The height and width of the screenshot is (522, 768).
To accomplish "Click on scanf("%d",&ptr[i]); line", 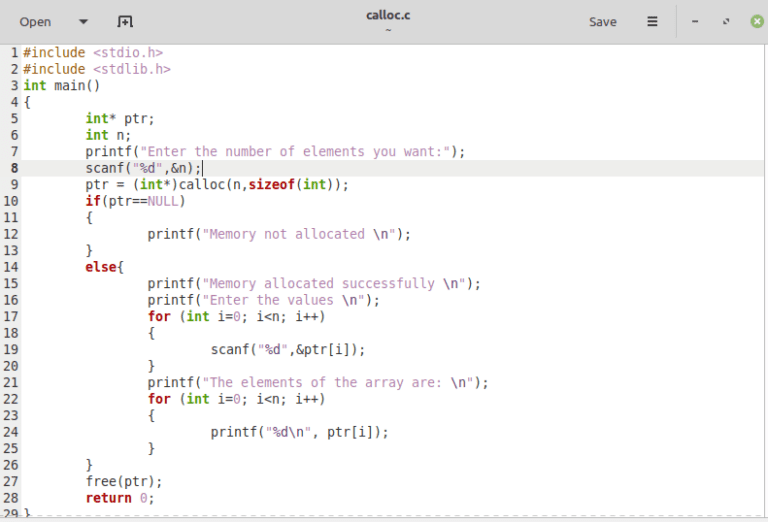I will click(x=288, y=350).
